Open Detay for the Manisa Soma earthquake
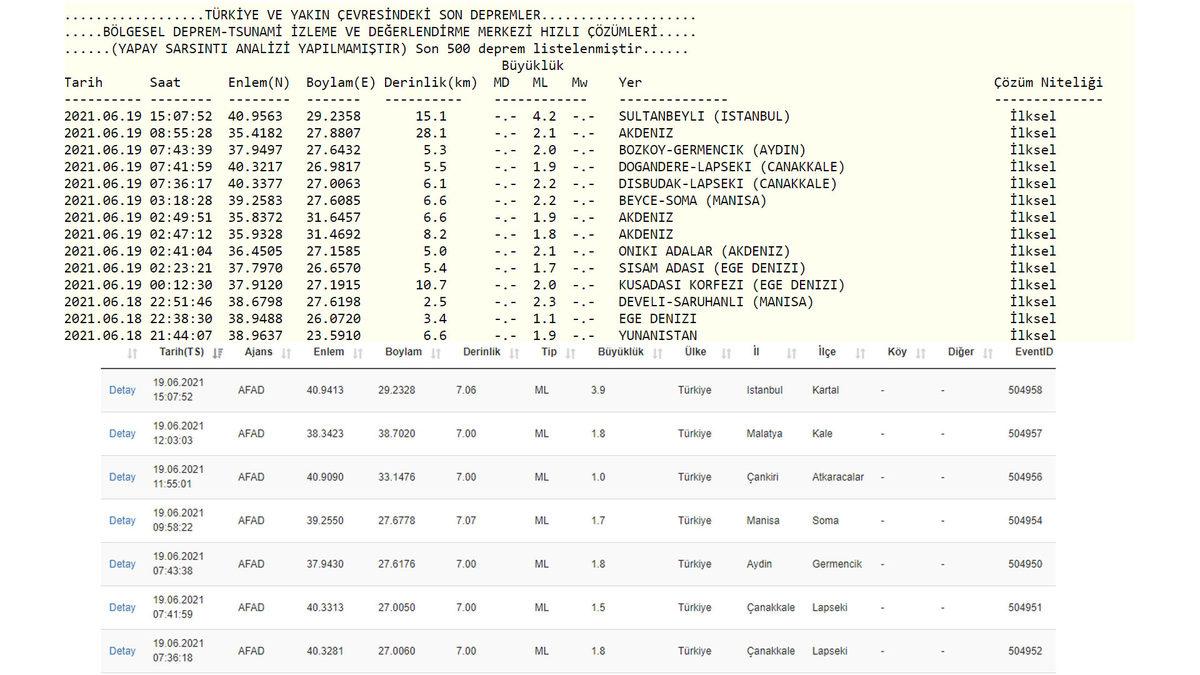The width and height of the screenshot is (1200, 675). pyautogui.click(x=122, y=520)
